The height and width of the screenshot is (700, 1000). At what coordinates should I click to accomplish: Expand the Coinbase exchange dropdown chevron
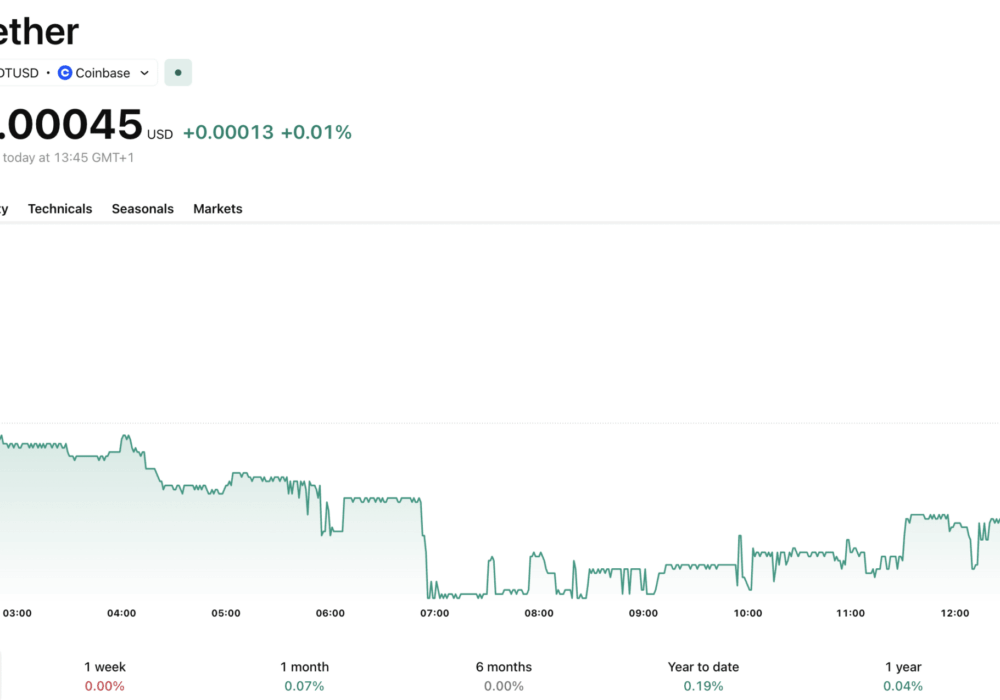click(x=144, y=73)
